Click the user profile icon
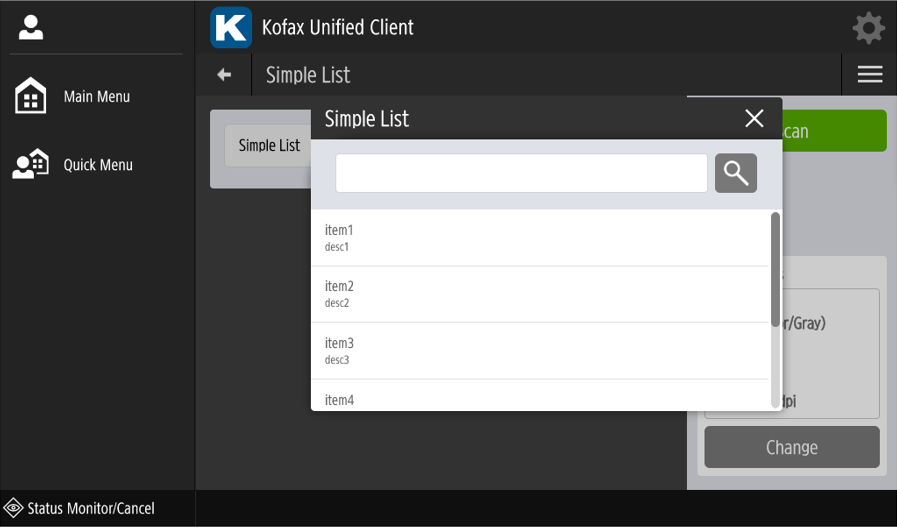 [x=31, y=28]
